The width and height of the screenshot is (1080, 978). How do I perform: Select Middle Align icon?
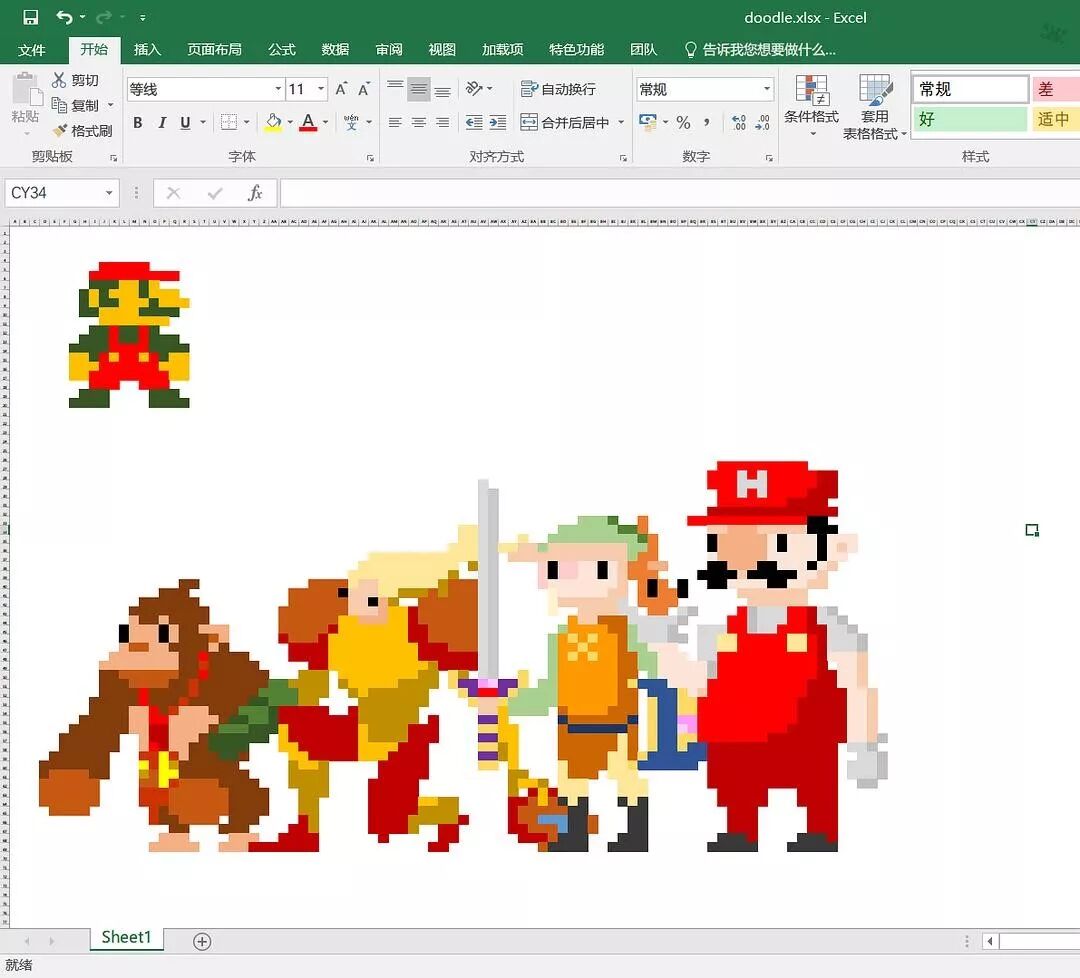point(419,89)
